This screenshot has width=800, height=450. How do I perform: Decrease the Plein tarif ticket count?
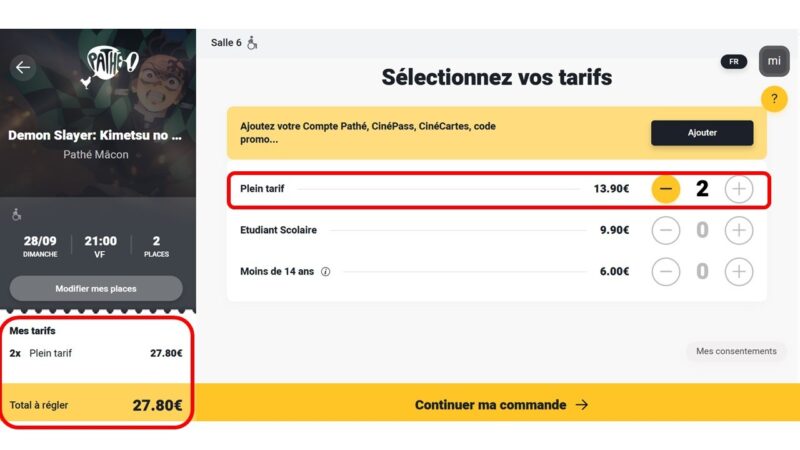666,189
